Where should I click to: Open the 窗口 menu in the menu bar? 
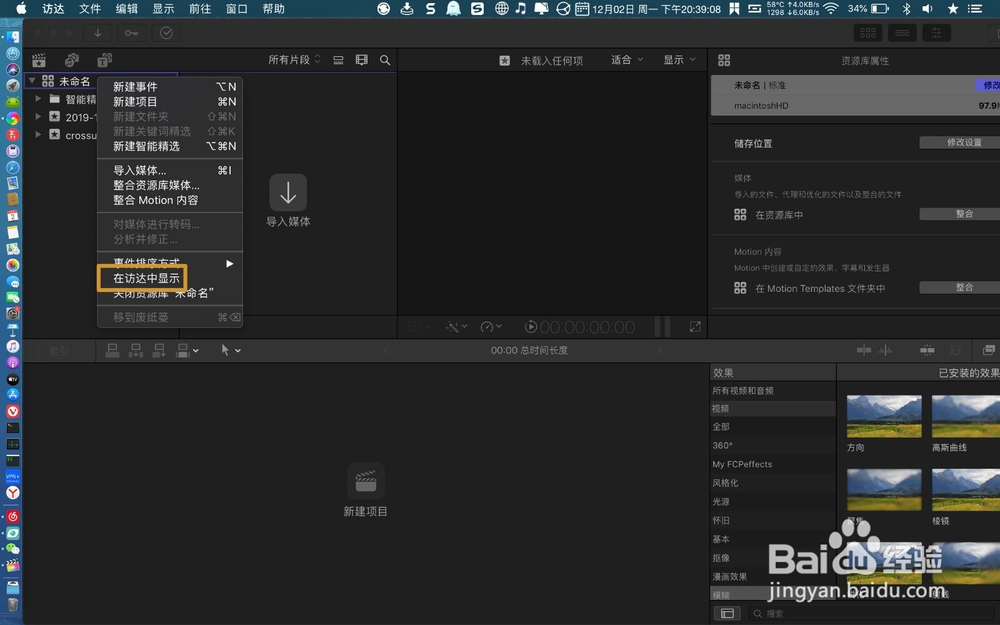click(x=237, y=8)
